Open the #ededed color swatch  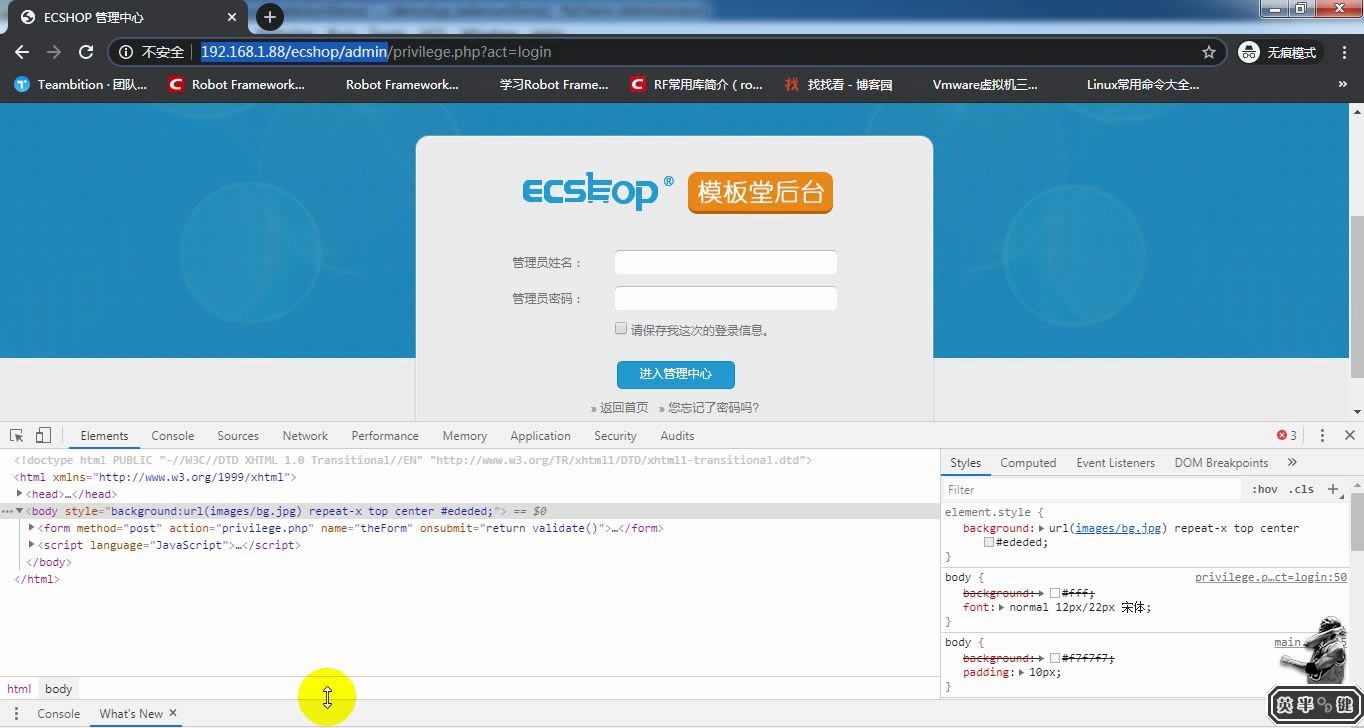(989, 542)
